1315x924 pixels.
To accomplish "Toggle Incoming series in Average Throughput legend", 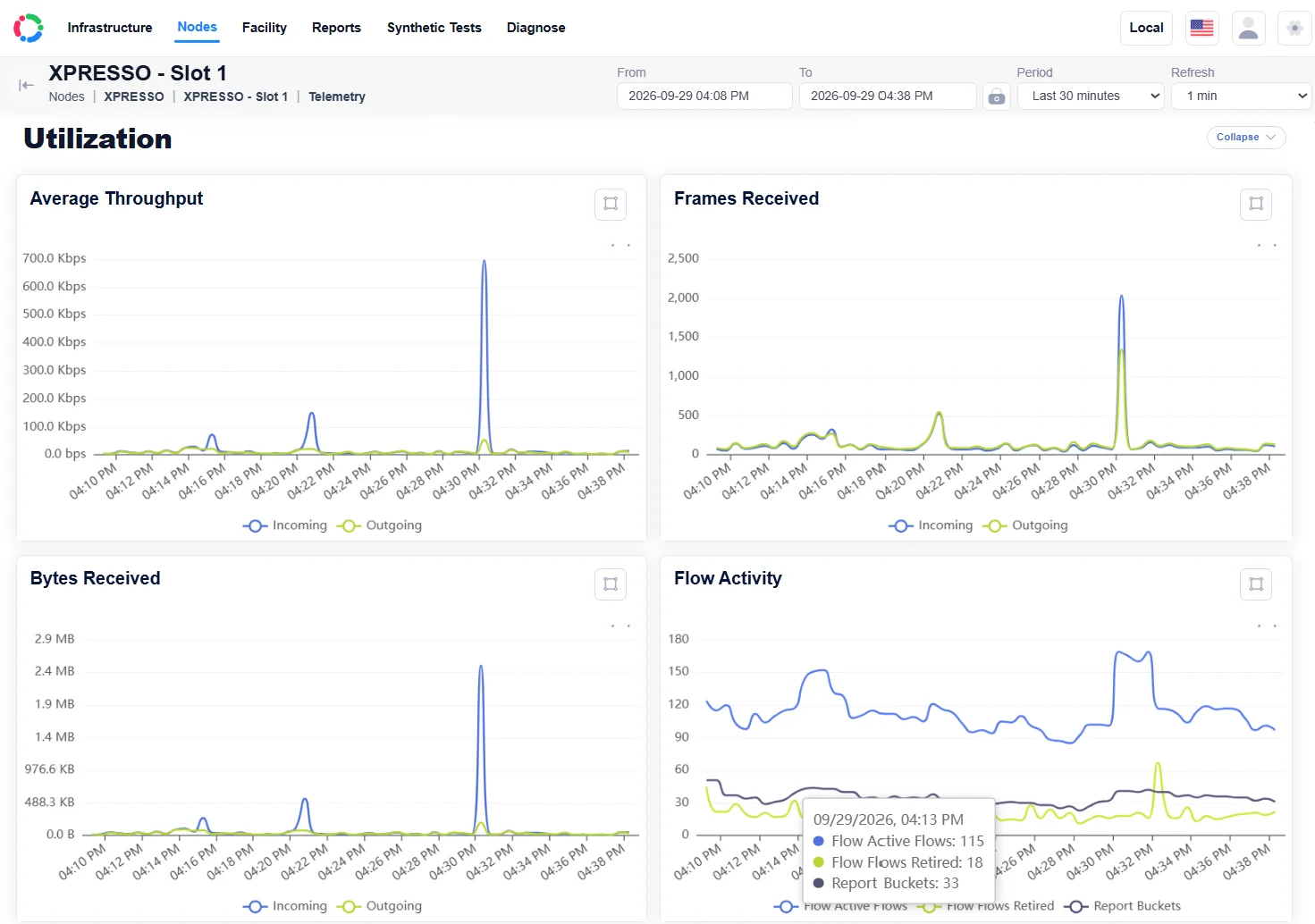I will click(285, 525).
